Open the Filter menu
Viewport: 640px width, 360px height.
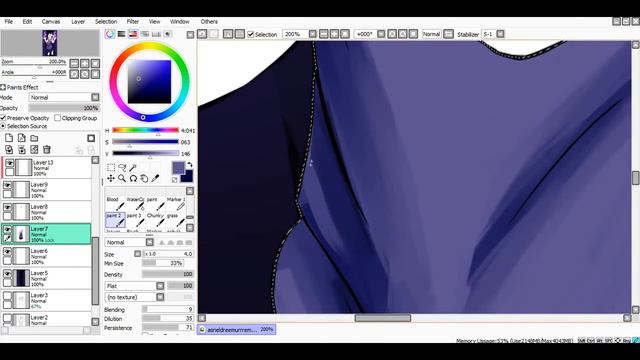click(x=133, y=22)
